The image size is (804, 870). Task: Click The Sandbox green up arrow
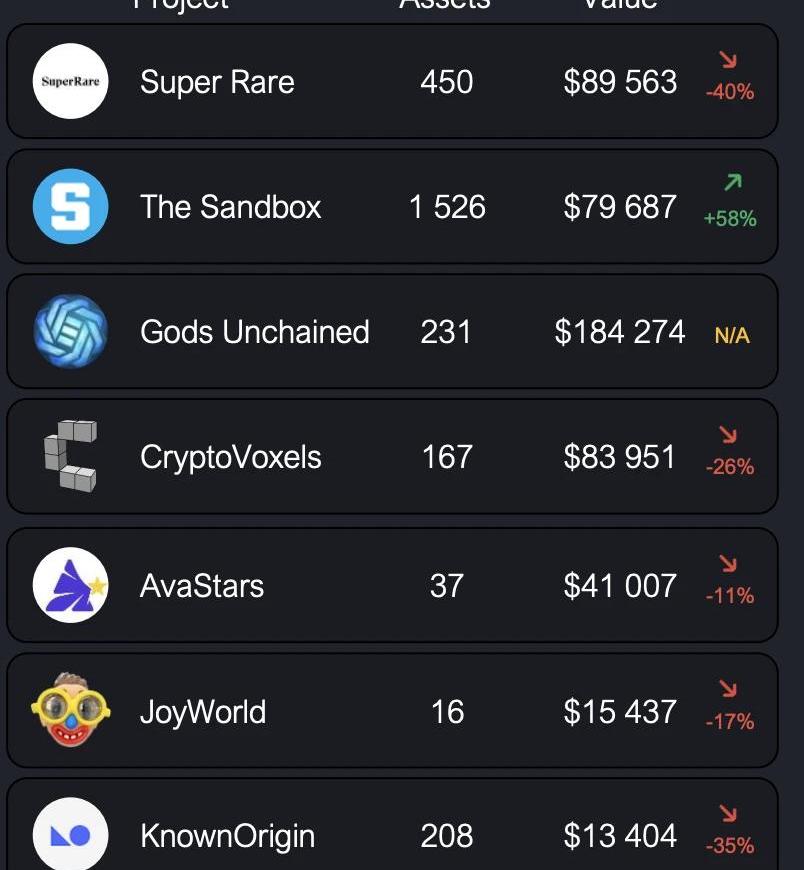[x=733, y=182]
